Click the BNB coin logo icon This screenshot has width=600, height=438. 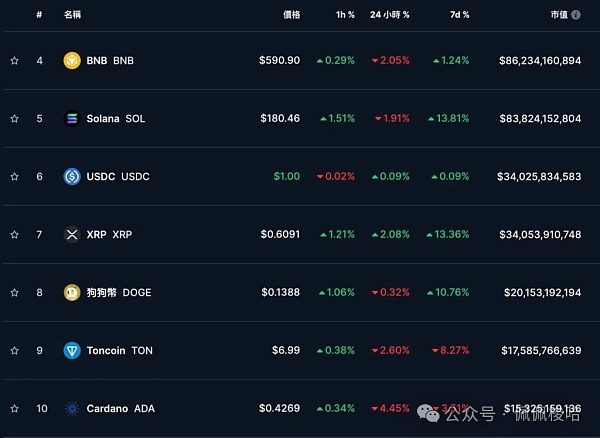point(72,60)
